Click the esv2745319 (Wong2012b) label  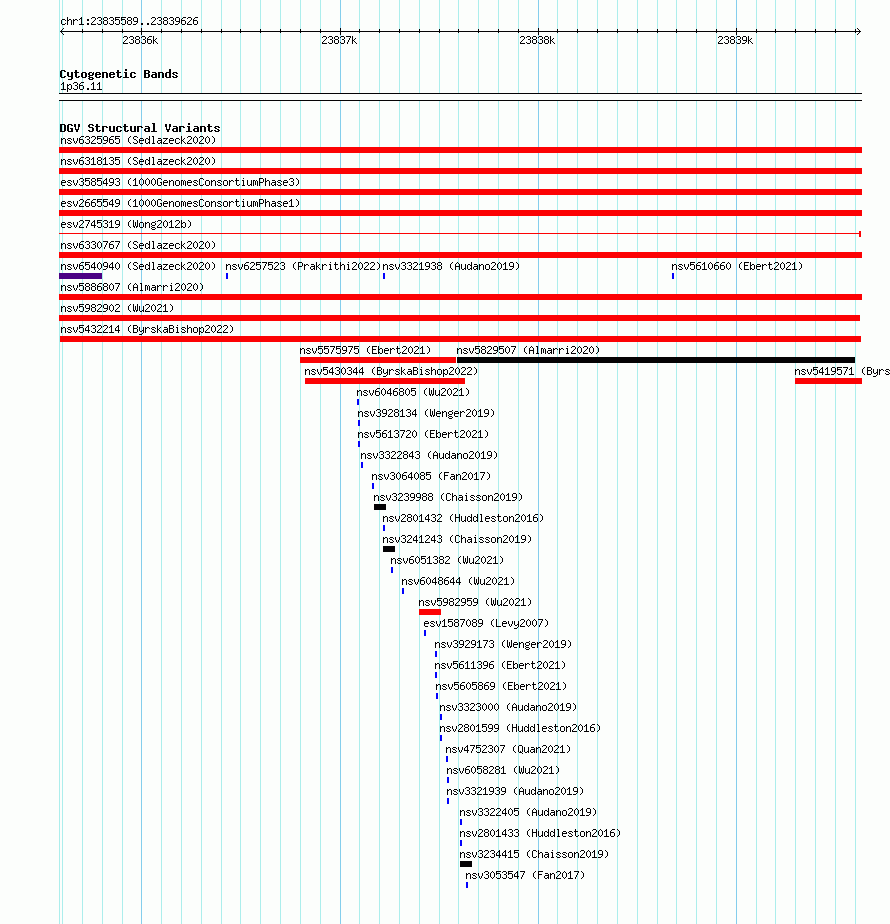pyautogui.click(x=126, y=224)
